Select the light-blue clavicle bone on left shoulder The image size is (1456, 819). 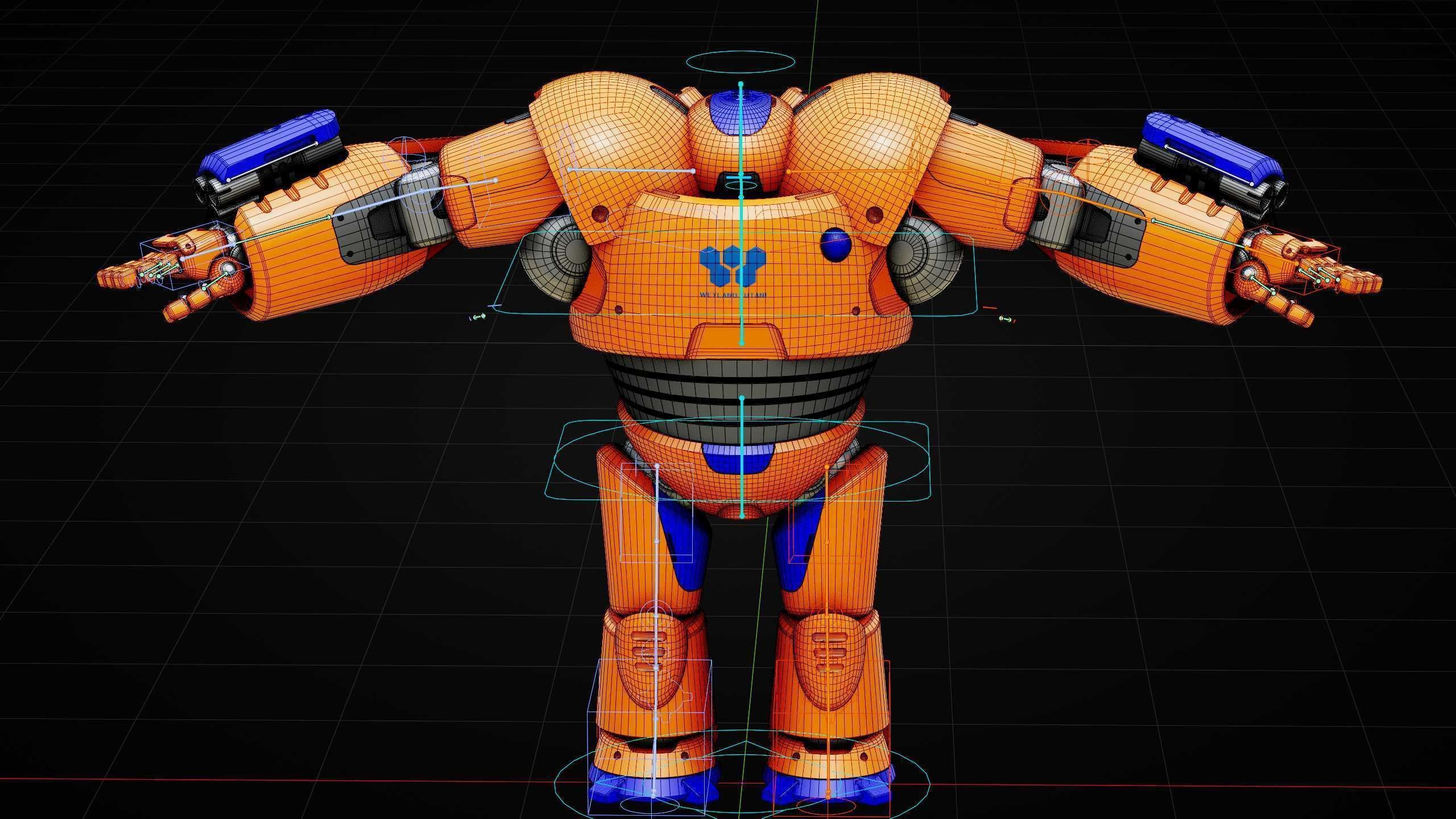click(631, 170)
